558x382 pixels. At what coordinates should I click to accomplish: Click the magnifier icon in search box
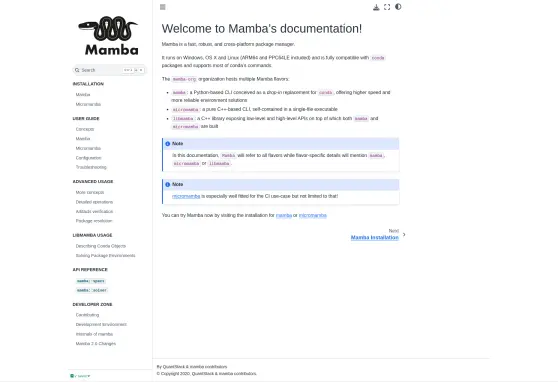(77, 70)
